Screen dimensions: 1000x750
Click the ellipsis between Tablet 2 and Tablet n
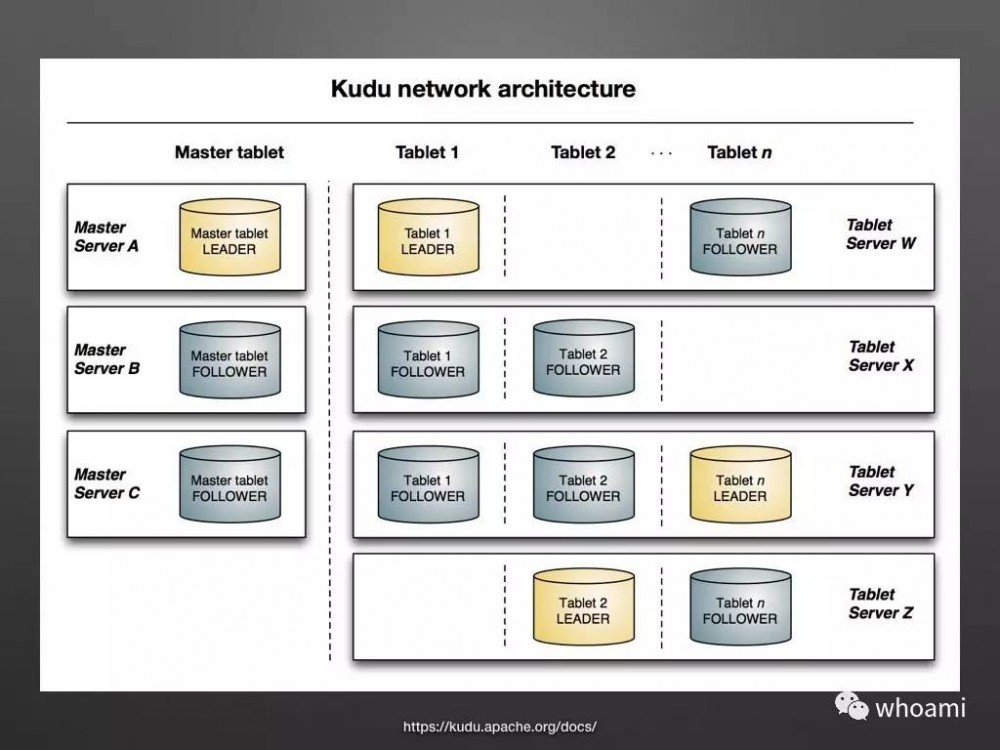(x=662, y=152)
